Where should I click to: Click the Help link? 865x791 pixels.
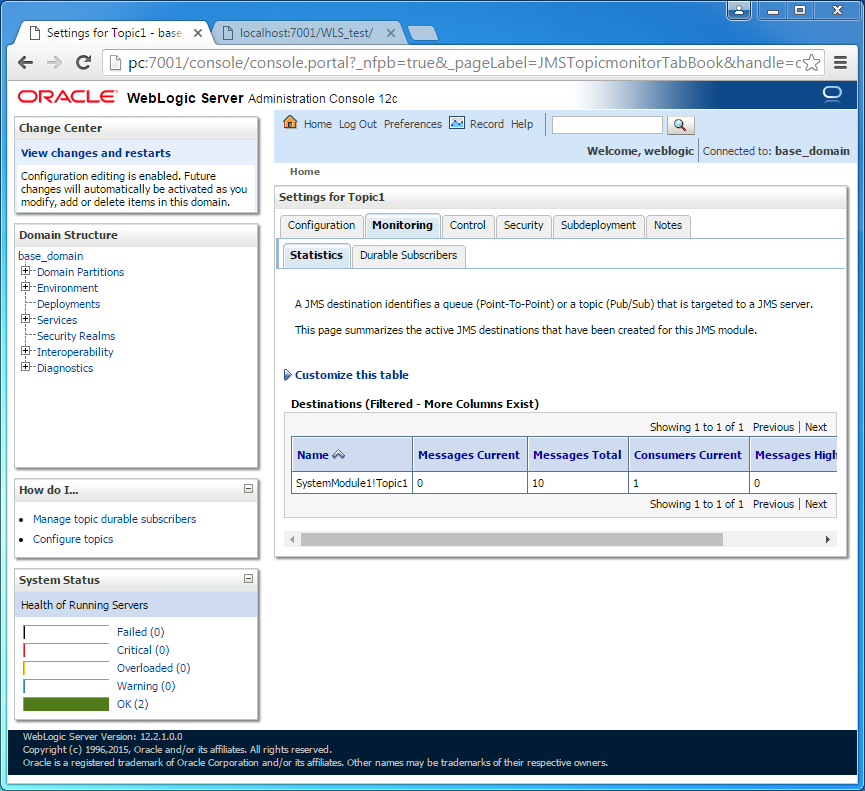522,124
